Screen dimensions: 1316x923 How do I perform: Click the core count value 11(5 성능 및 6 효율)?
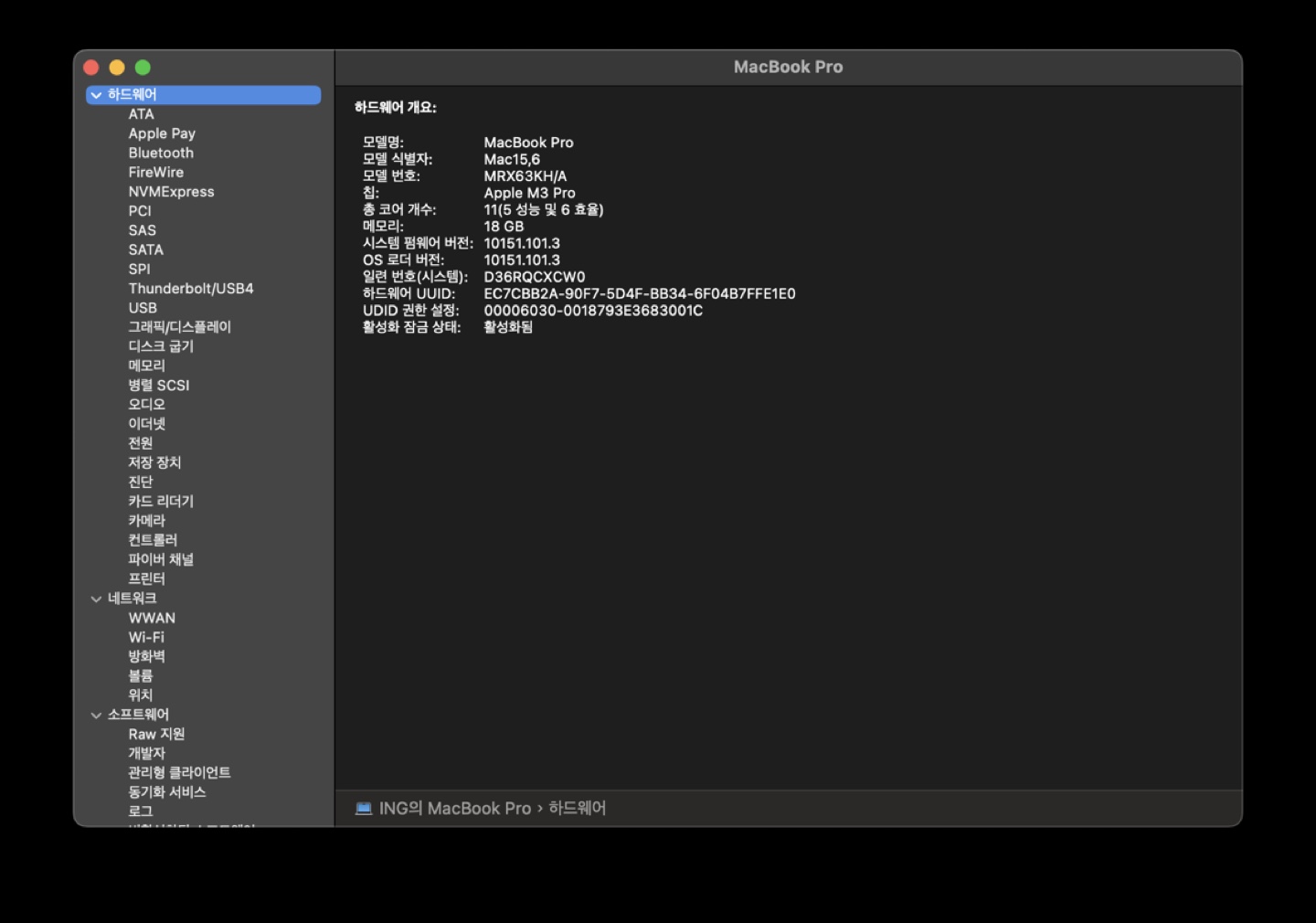point(544,209)
